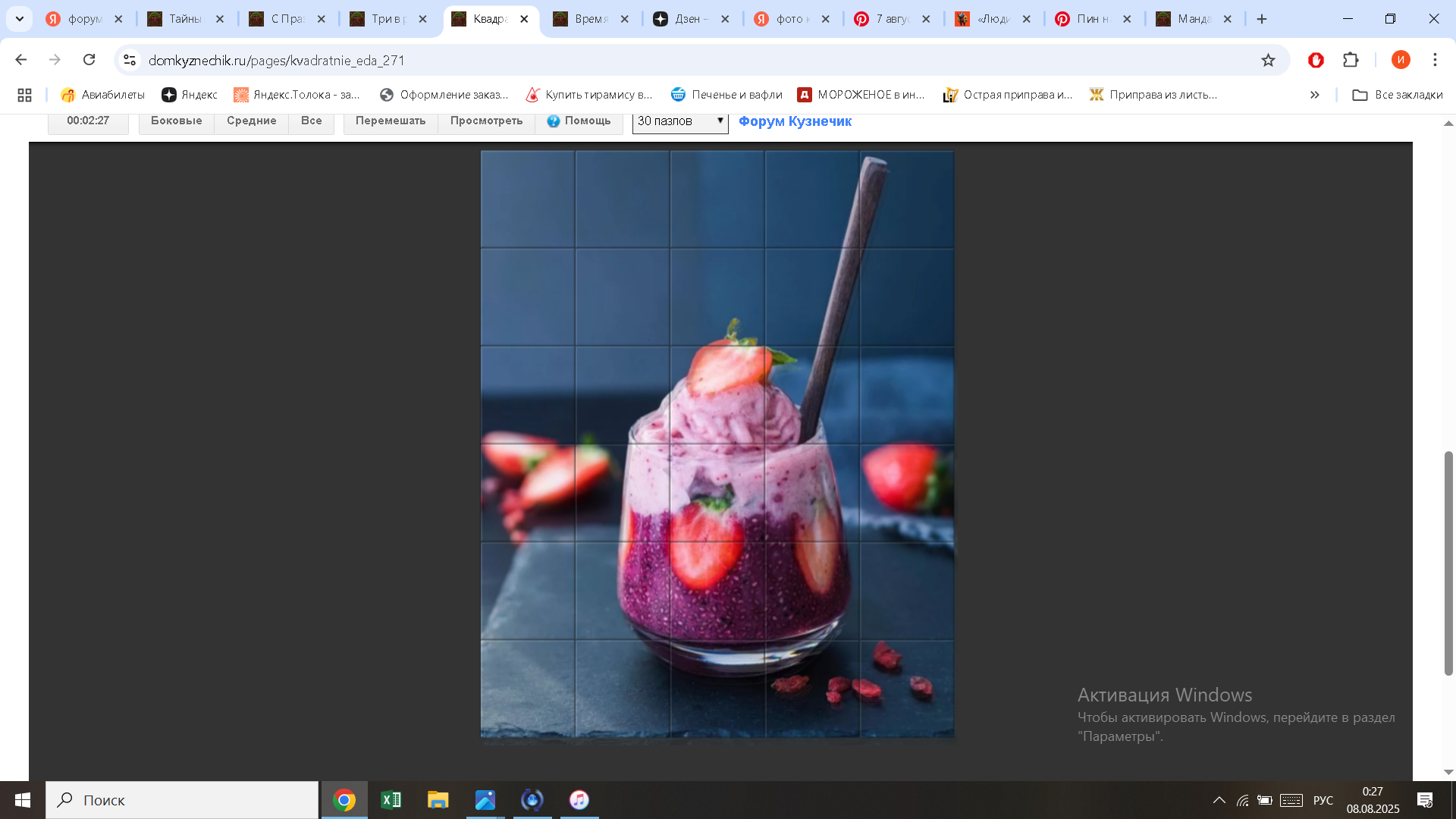Open the МОРОЖЕНОЕ в ин... bookmark

pyautogui.click(x=861, y=95)
